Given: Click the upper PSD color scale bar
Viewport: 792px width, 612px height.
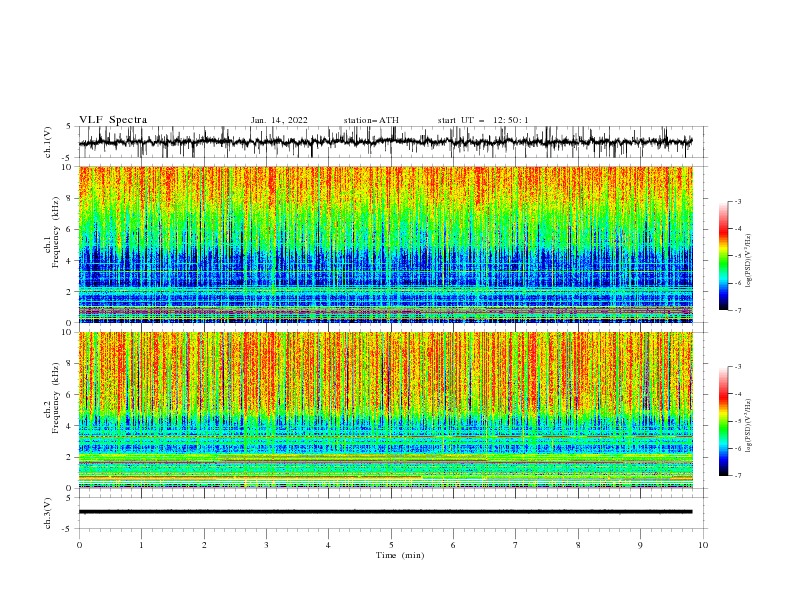Looking at the screenshot, I should coord(723,256).
